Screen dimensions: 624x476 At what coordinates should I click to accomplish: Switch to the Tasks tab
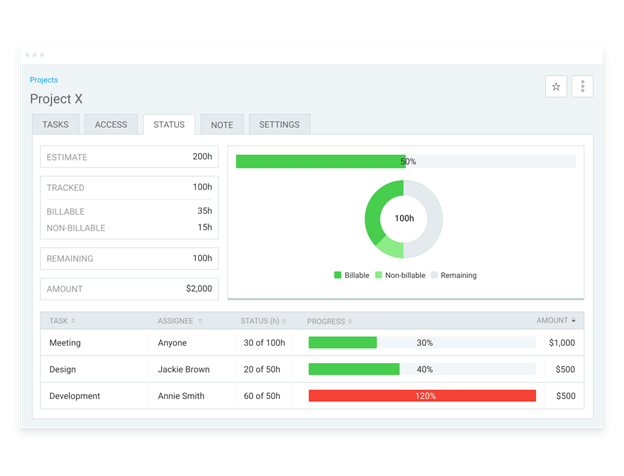(x=56, y=125)
